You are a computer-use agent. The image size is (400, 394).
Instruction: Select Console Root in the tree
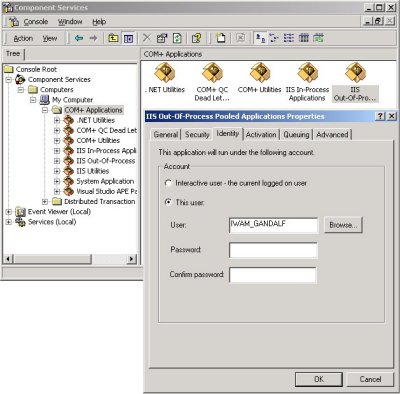pos(36,69)
